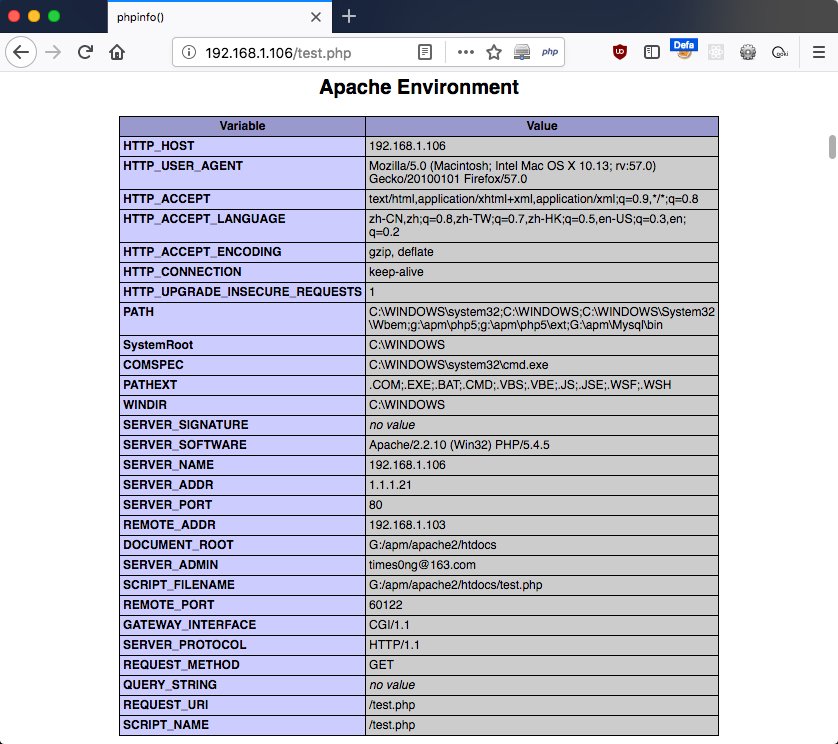
Task: Click the forward navigation arrow
Action: coord(53,52)
